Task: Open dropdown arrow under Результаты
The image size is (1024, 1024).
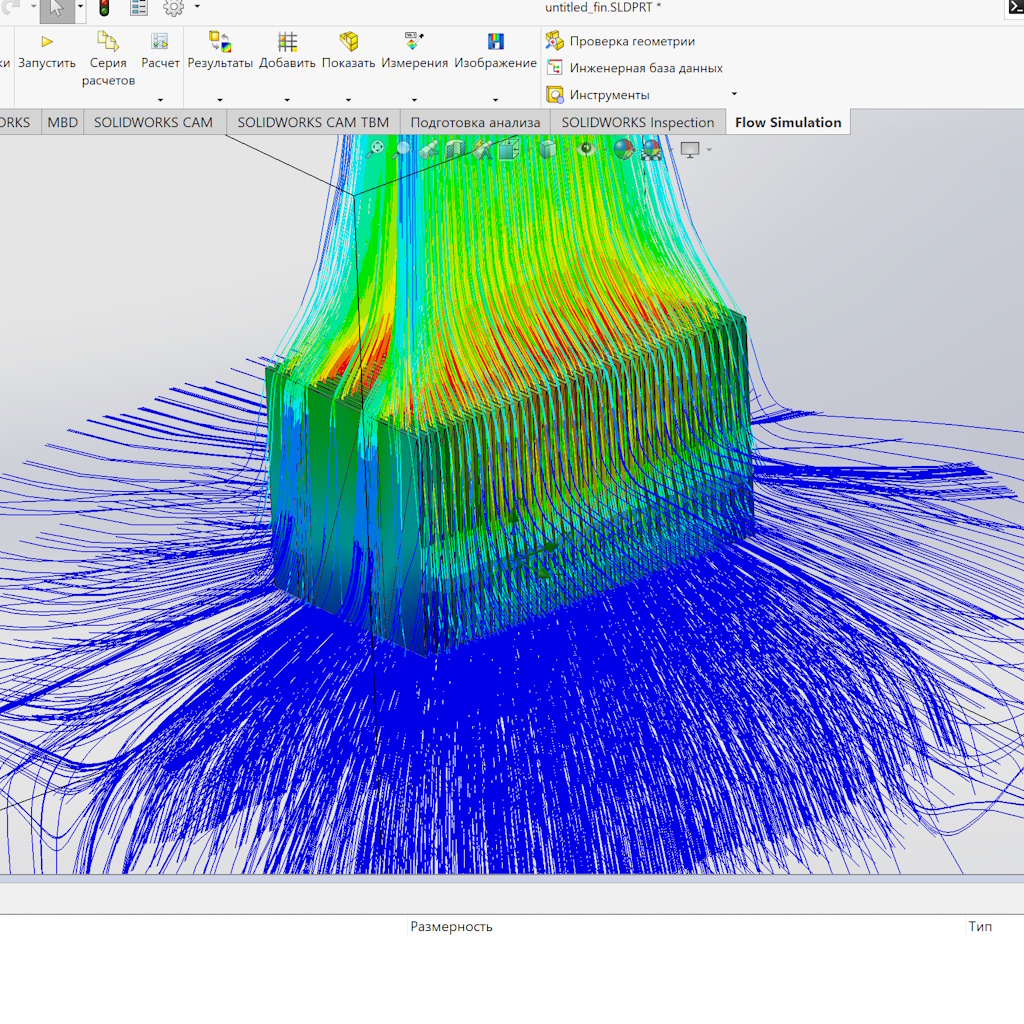Action: pyautogui.click(x=220, y=100)
